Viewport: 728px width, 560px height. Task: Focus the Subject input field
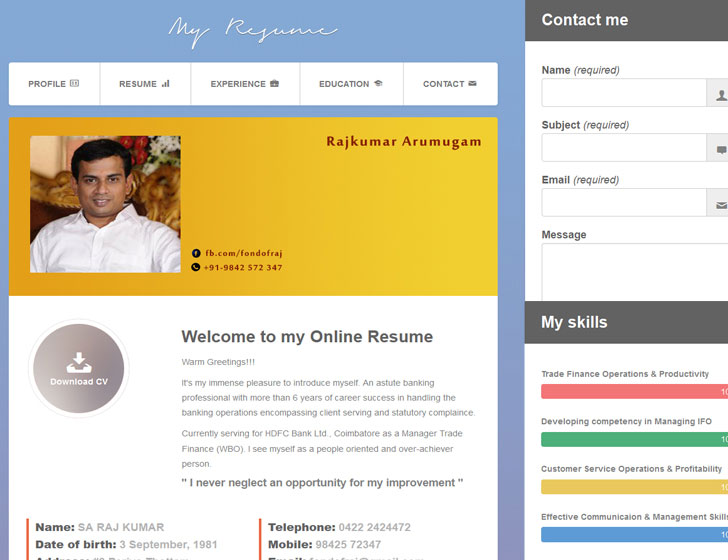623,148
